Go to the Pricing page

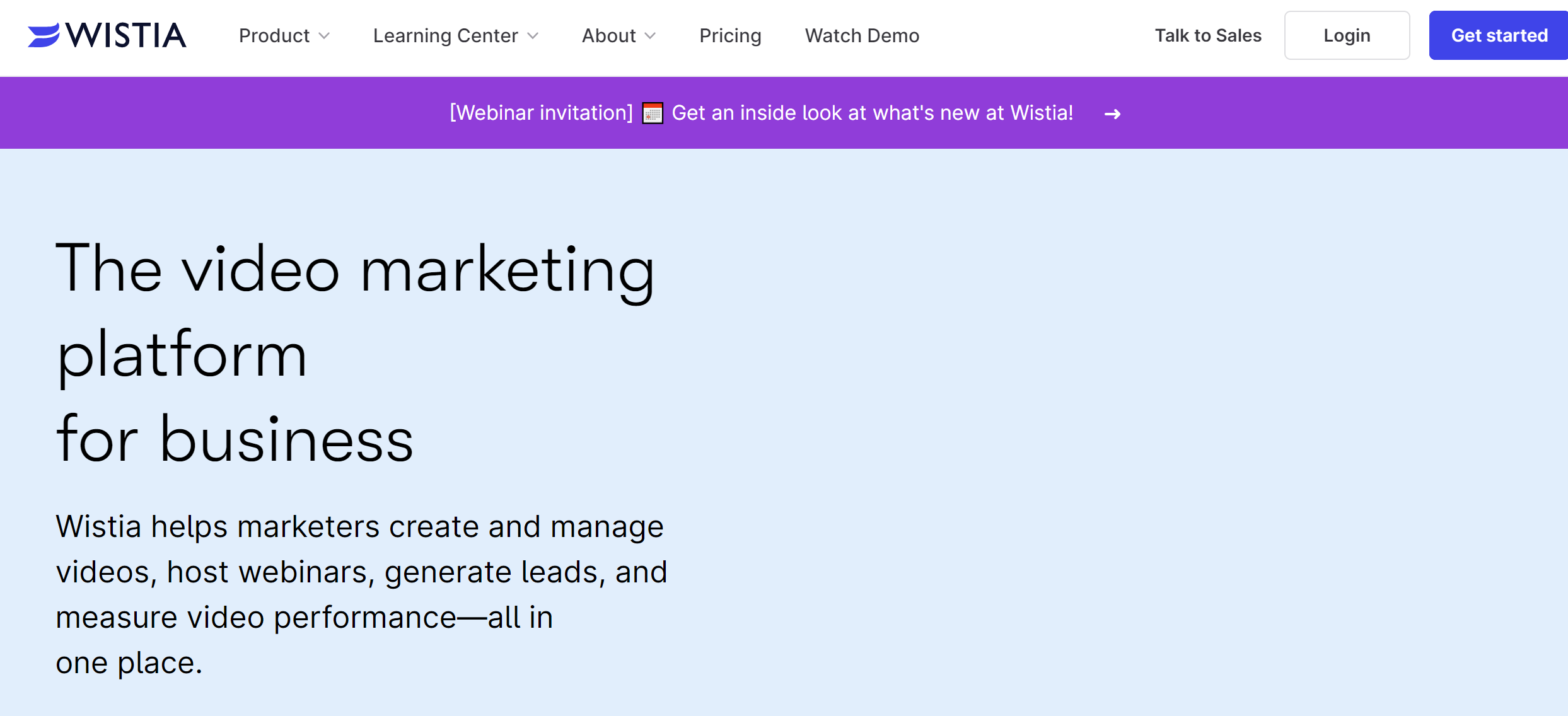[x=730, y=35]
